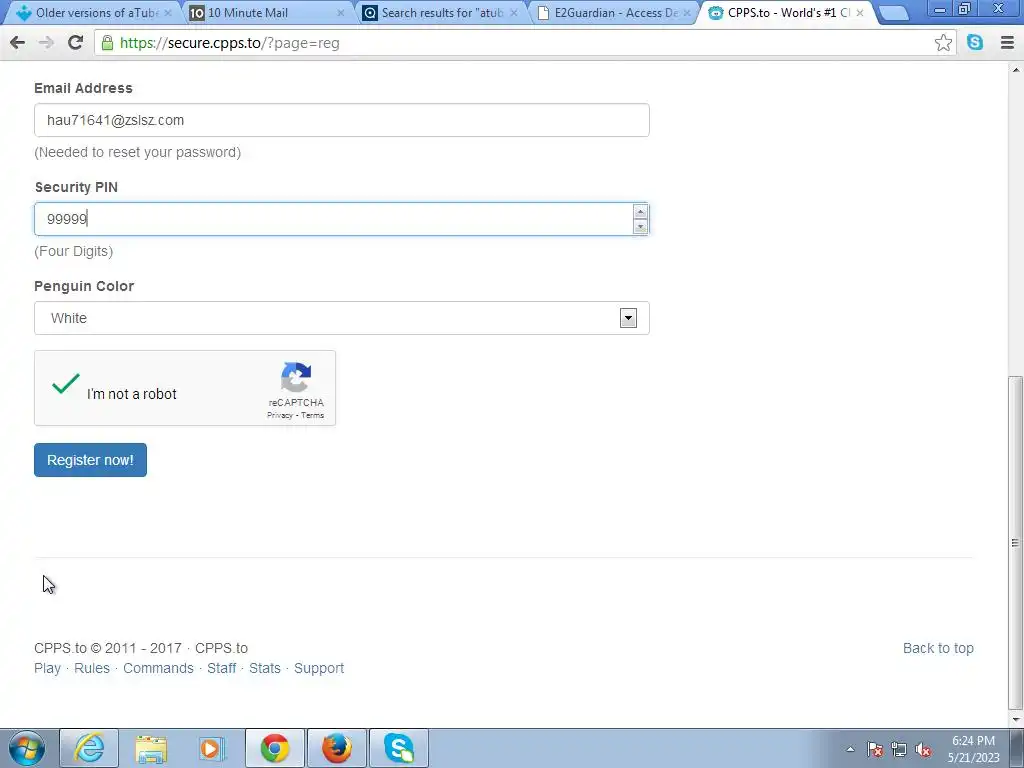1024x768 pixels.
Task: Decrease Security PIN with down spinner
Action: pos(640,226)
